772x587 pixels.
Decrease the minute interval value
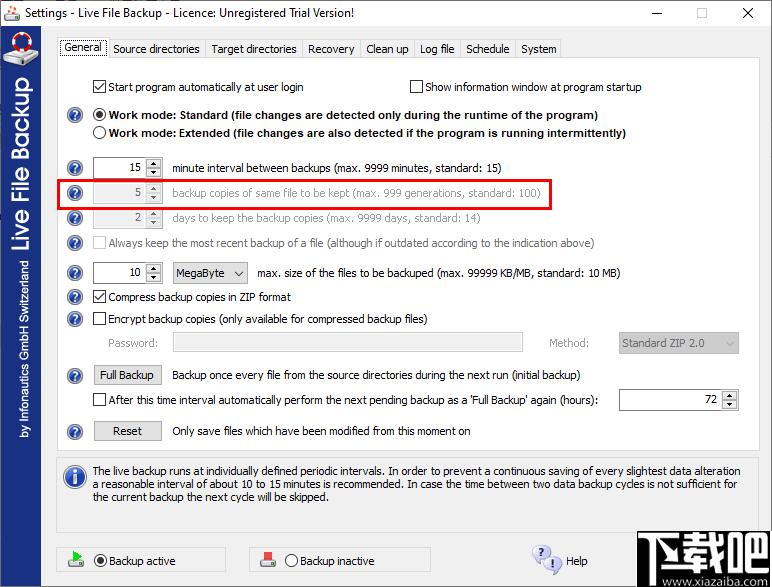coord(154,172)
